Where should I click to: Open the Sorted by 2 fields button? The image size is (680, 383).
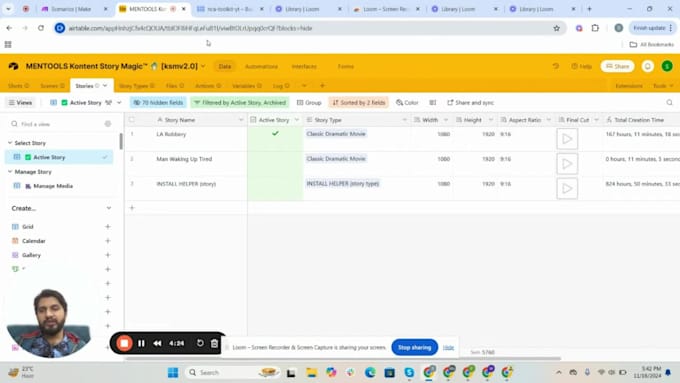point(359,103)
